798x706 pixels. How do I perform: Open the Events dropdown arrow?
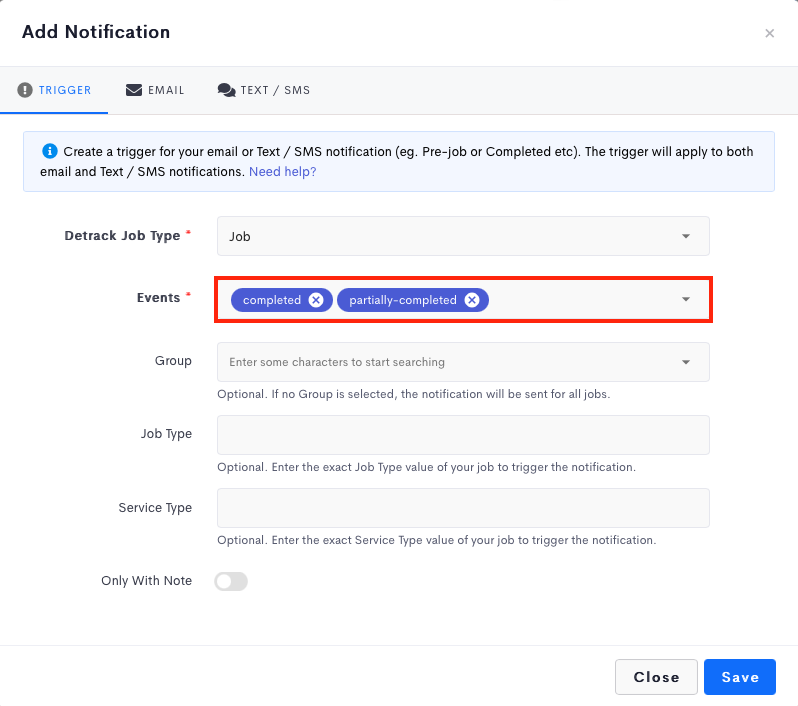(x=686, y=299)
